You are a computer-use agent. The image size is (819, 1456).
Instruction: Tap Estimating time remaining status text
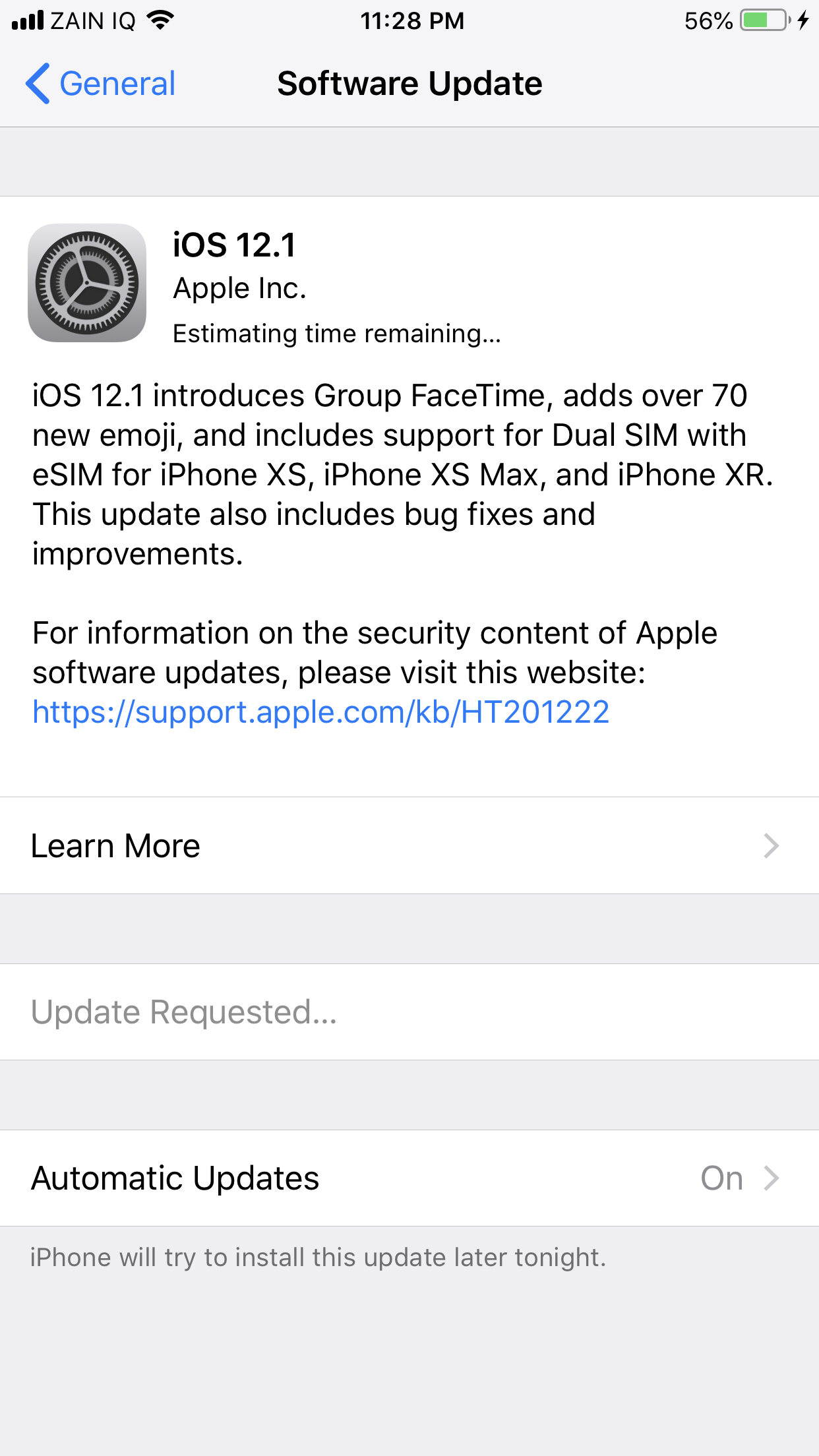pos(337,334)
